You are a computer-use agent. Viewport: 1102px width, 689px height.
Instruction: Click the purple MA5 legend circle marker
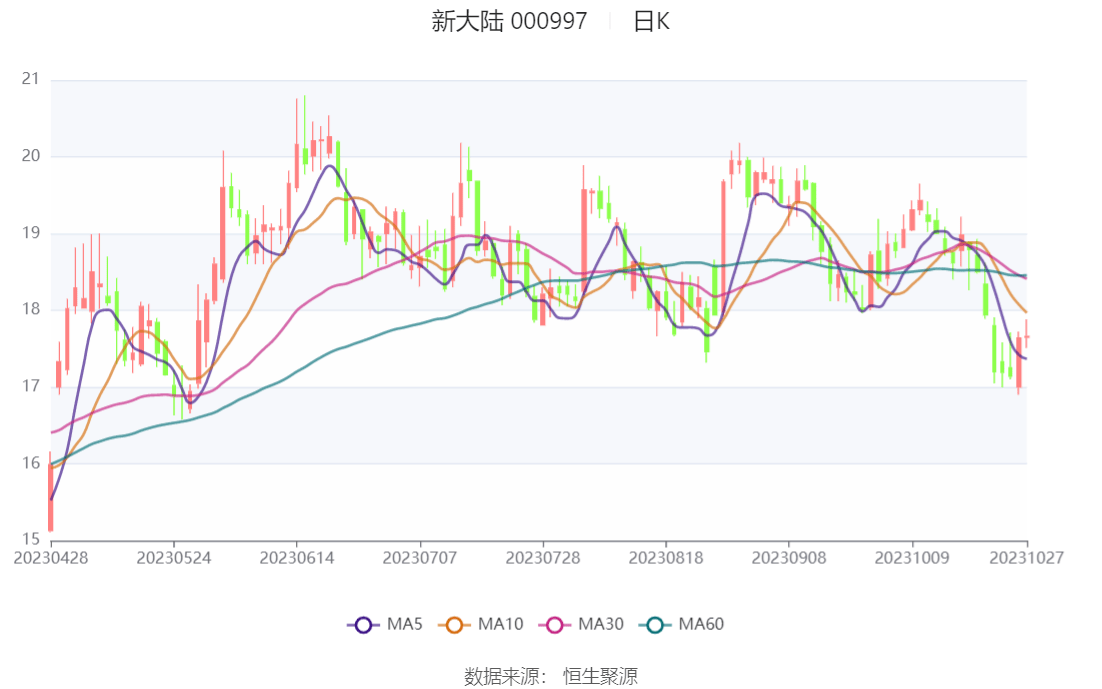pyautogui.click(x=362, y=625)
